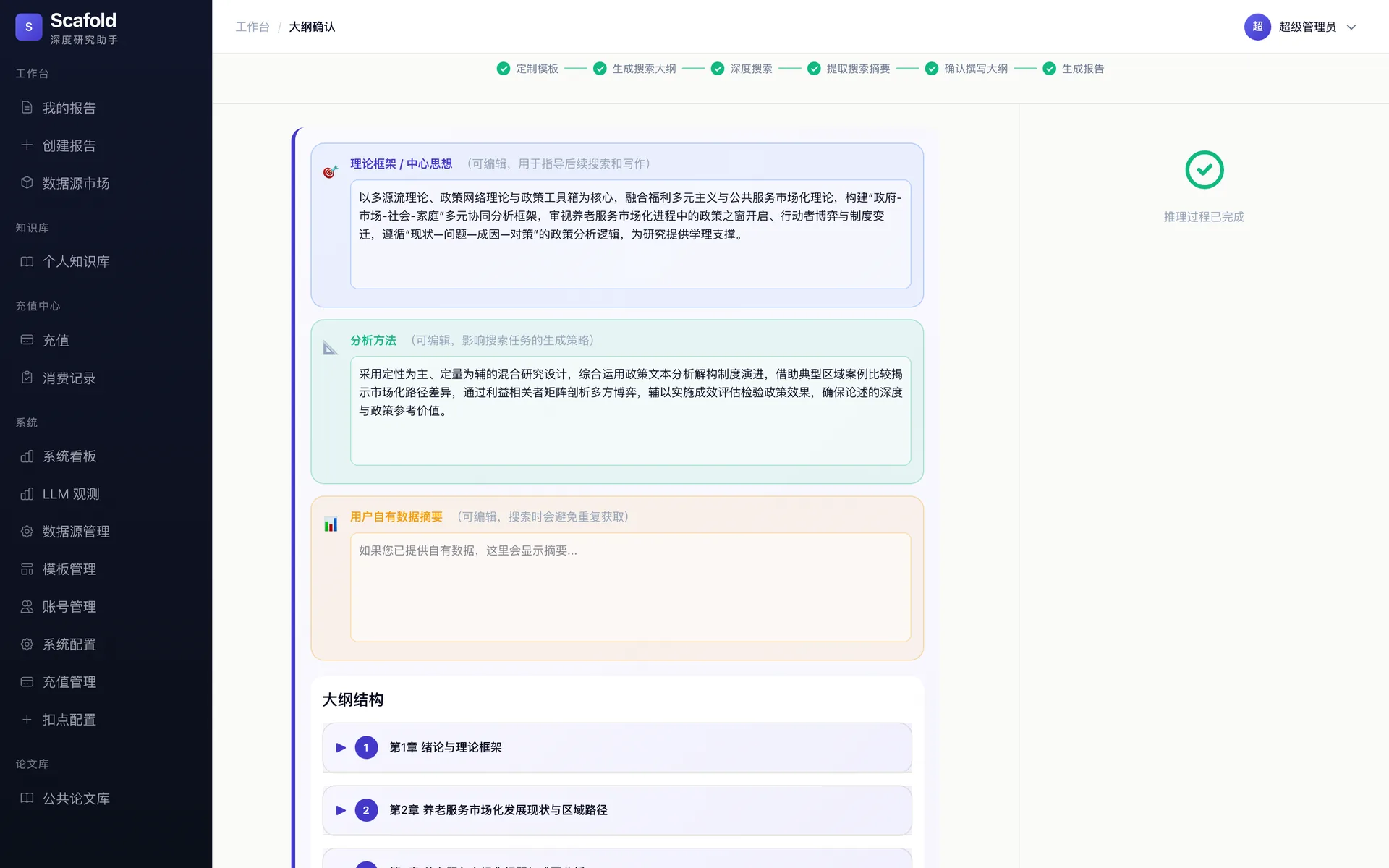Screen dimensions: 1389x868
Task: Open the 超级管理员 dropdown chevron
Action: (x=1351, y=27)
